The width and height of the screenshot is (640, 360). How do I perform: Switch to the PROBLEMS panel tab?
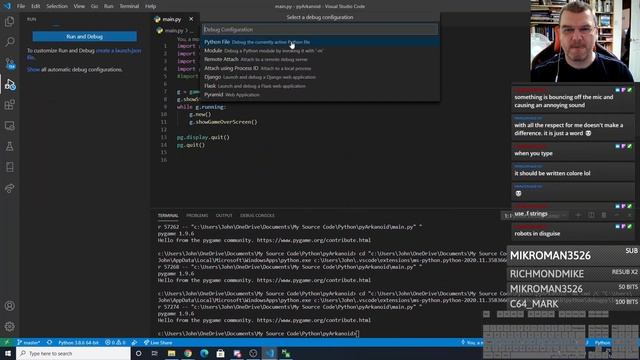(x=197, y=216)
